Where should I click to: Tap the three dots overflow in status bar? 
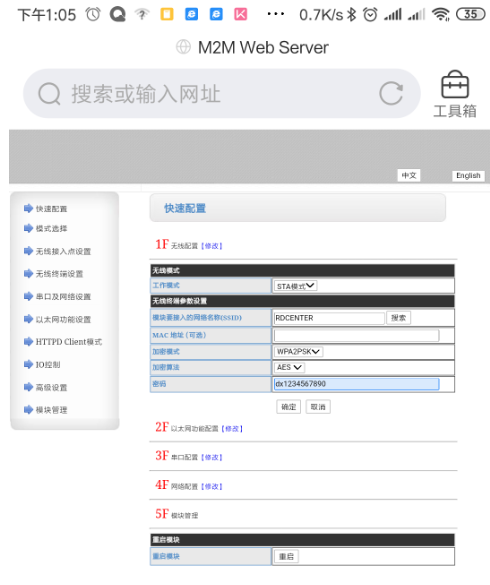(x=276, y=14)
